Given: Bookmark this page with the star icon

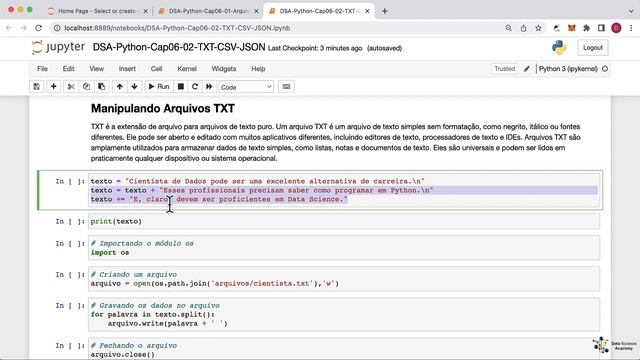Looking at the screenshot, I should coord(538,28).
